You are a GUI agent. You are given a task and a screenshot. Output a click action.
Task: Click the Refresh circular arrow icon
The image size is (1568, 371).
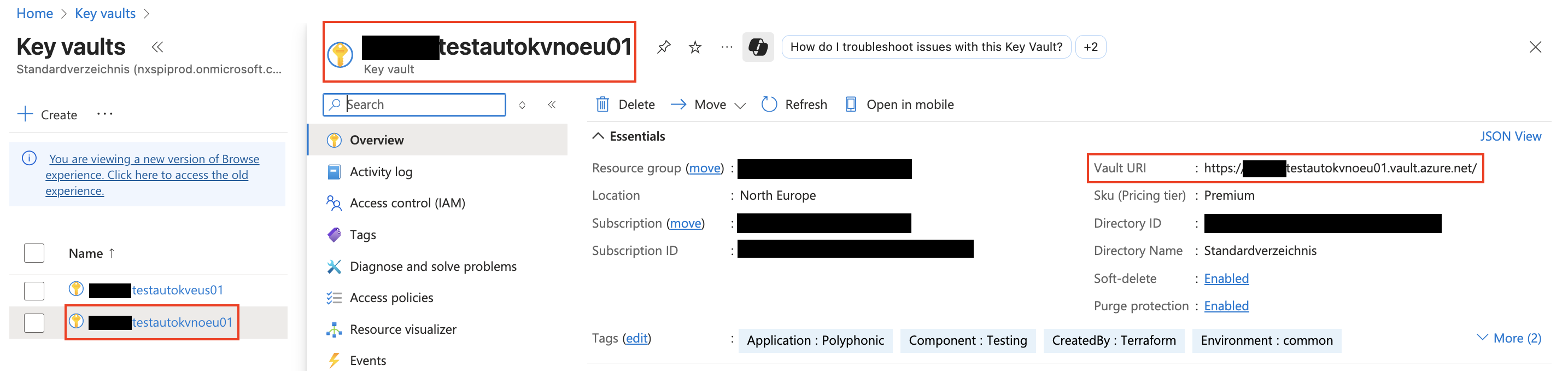769,104
